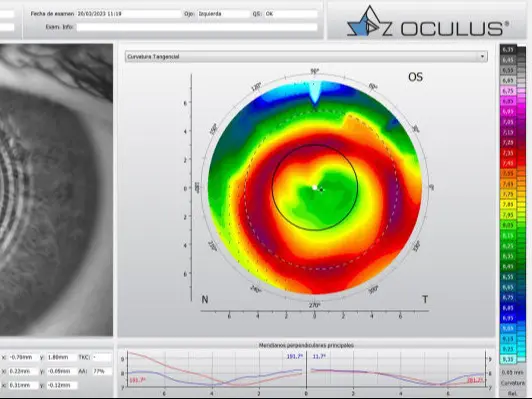Viewport: 532px width, 399px height.
Task: Click the OCULUS logo
Action: [x=428, y=22]
